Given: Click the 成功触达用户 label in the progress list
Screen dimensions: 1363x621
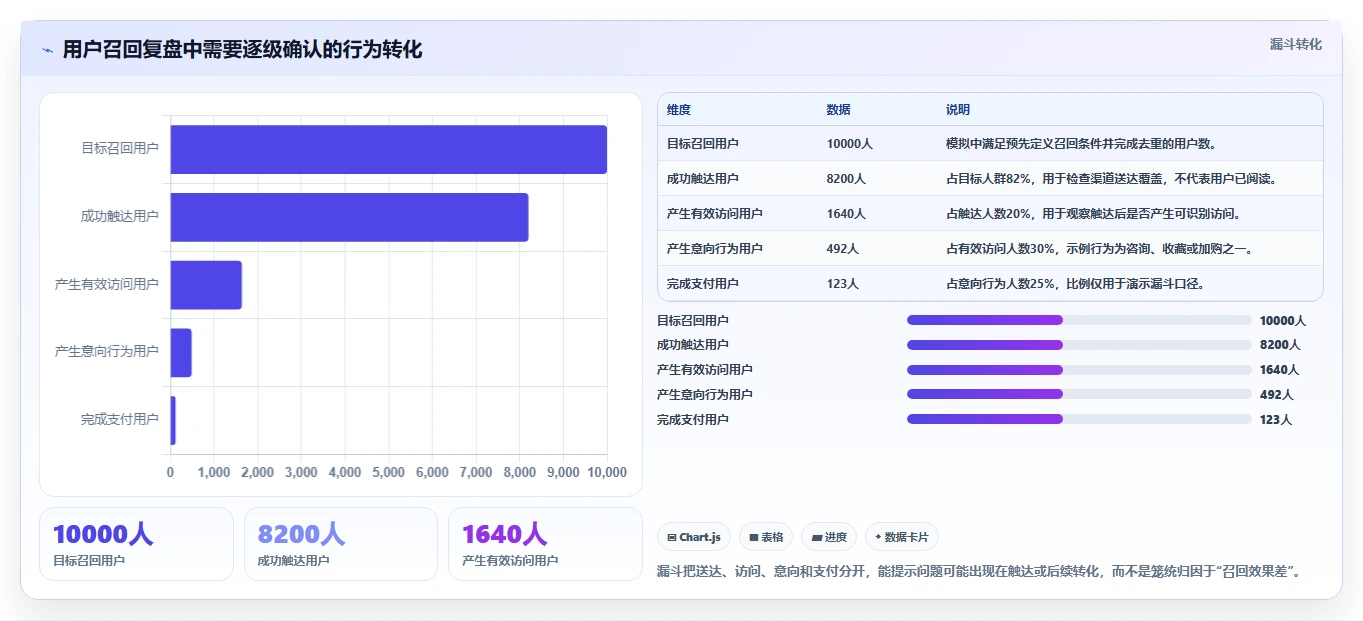Looking at the screenshot, I should [693, 345].
